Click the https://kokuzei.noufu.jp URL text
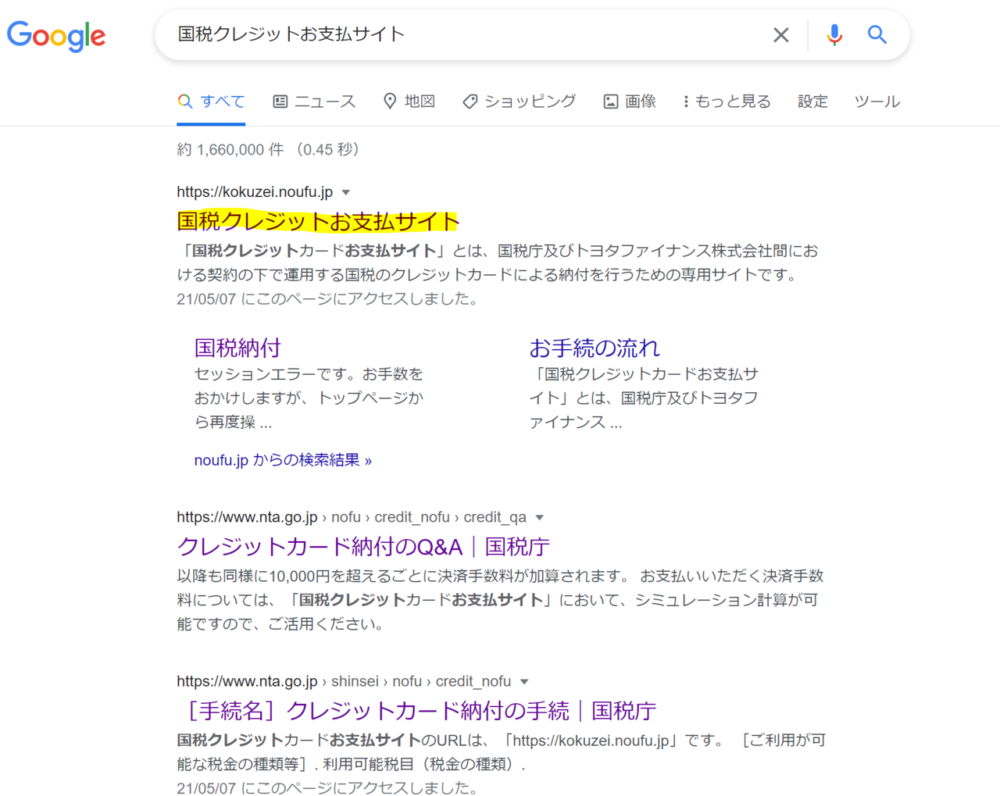Image resolution: width=1000 pixels, height=796 pixels. coord(254,192)
